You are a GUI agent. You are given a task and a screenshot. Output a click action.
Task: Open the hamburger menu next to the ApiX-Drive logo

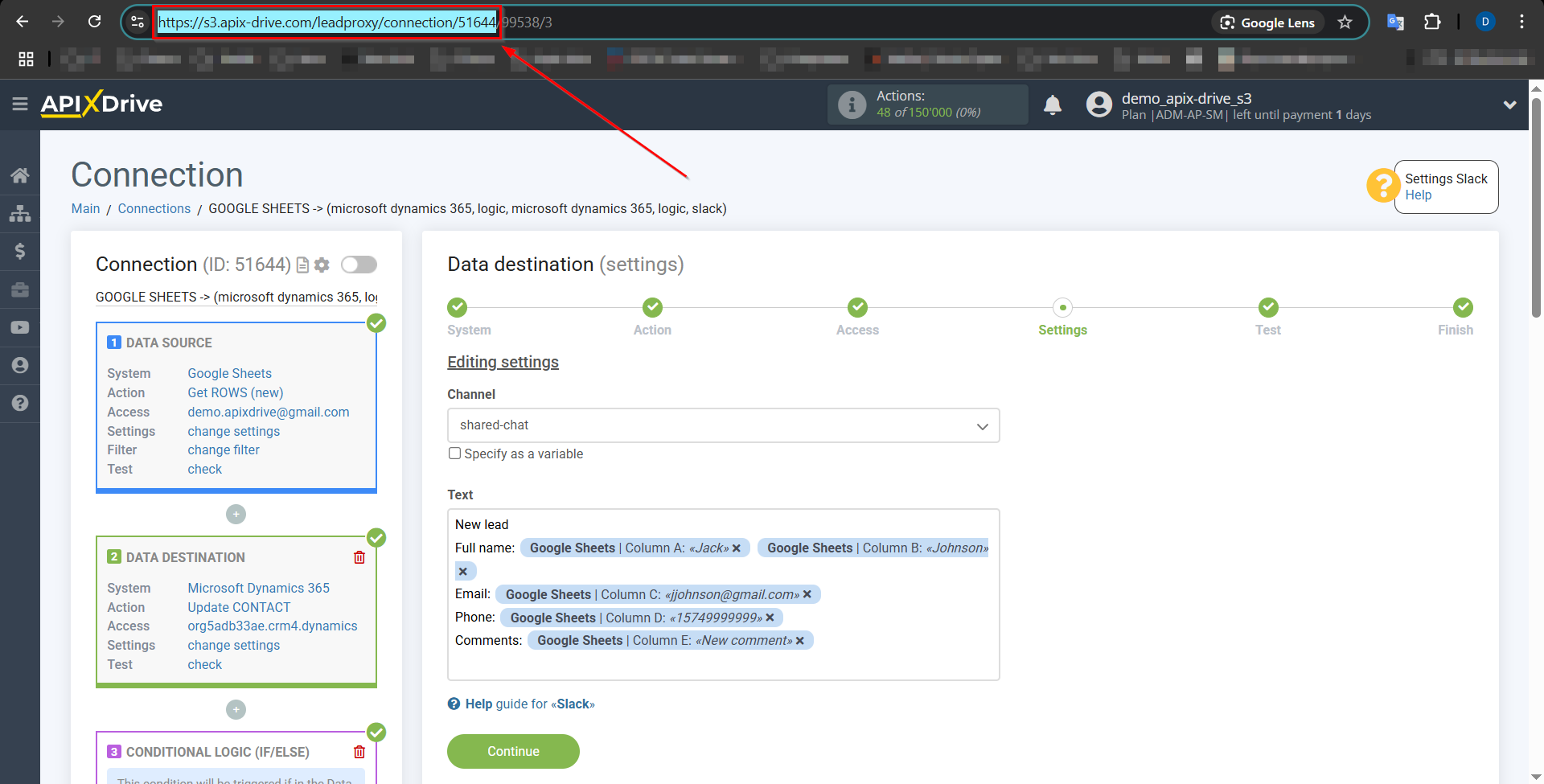20,104
